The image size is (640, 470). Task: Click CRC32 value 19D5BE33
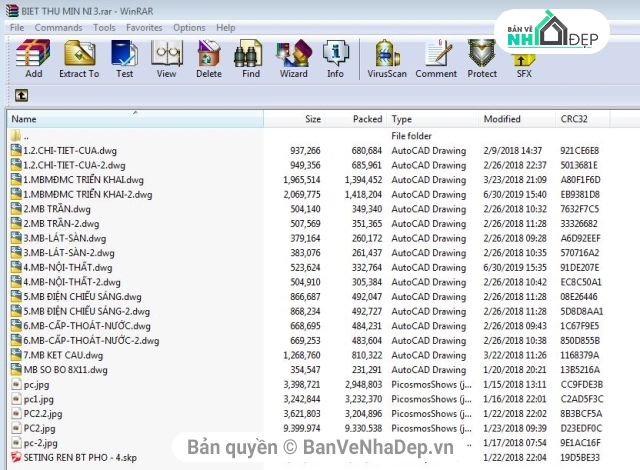(x=580, y=457)
